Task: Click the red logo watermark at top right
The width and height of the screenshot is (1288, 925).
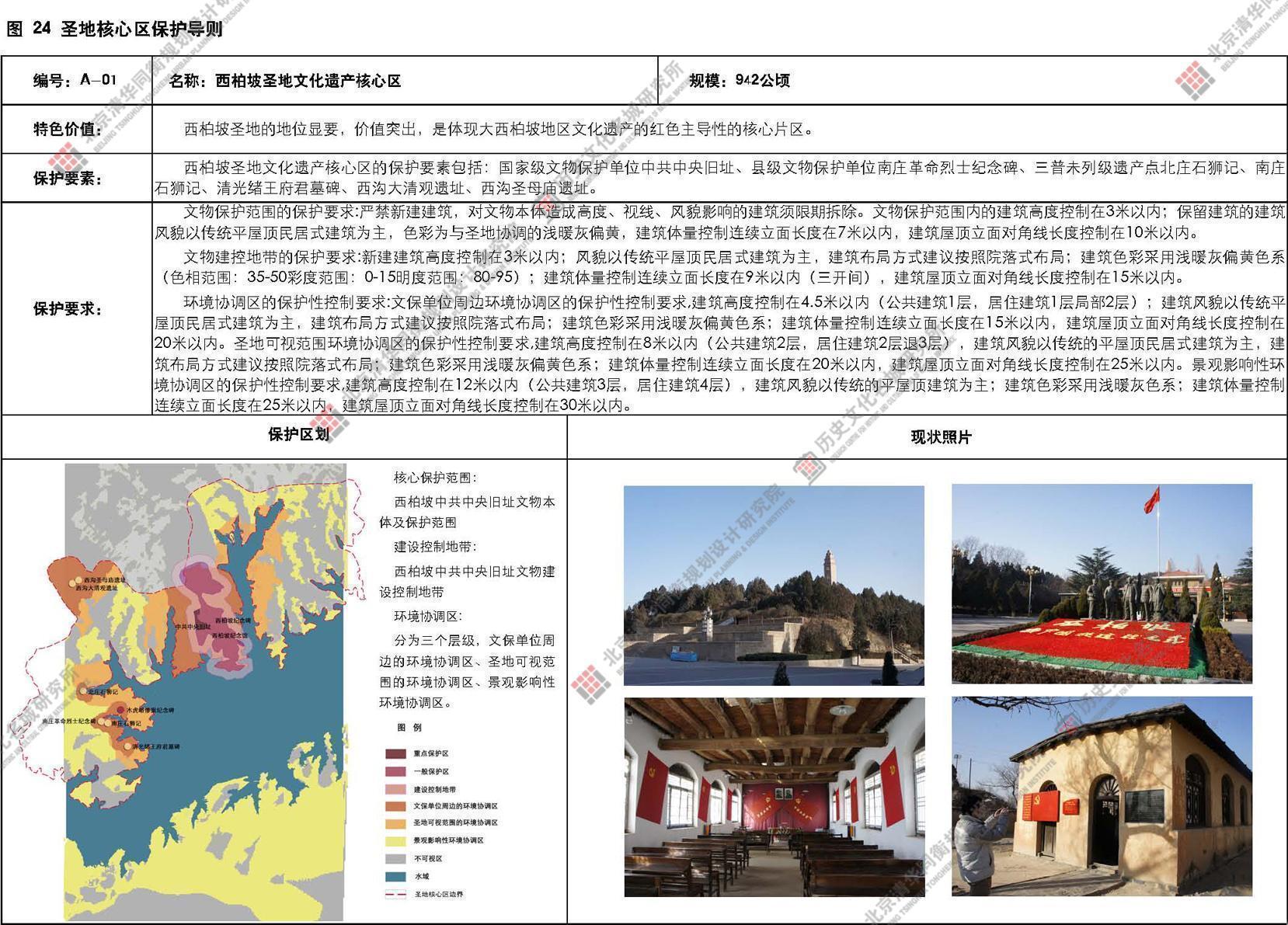Action: [1195, 81]
